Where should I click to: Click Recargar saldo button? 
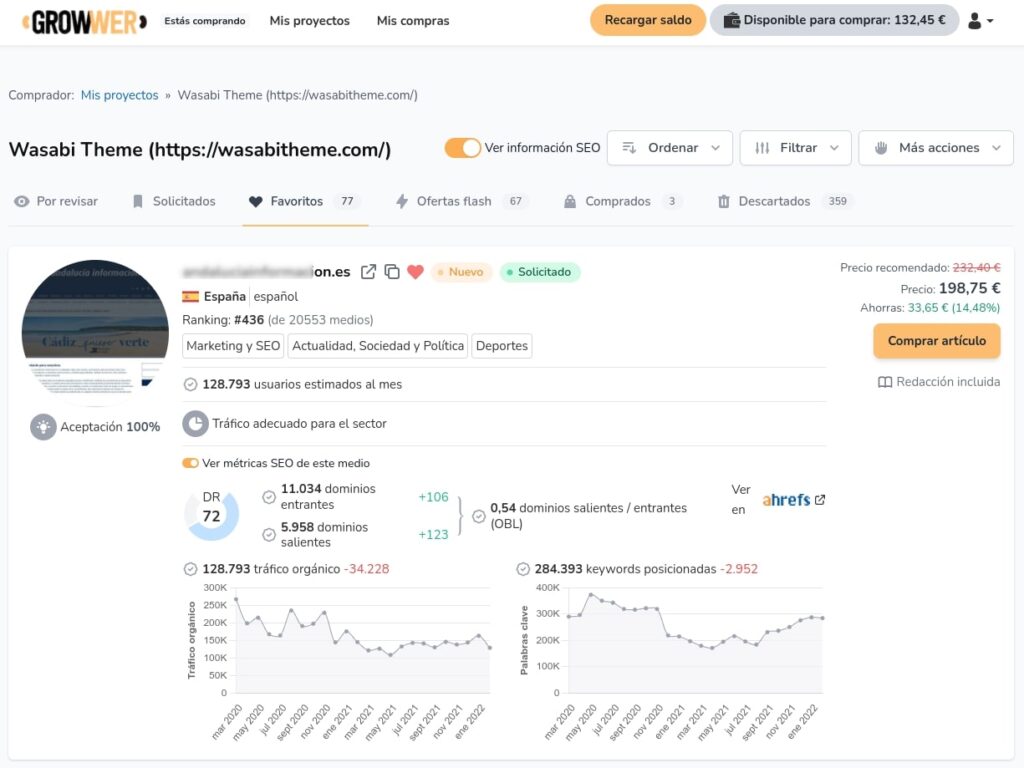click(x=648, y=20)
